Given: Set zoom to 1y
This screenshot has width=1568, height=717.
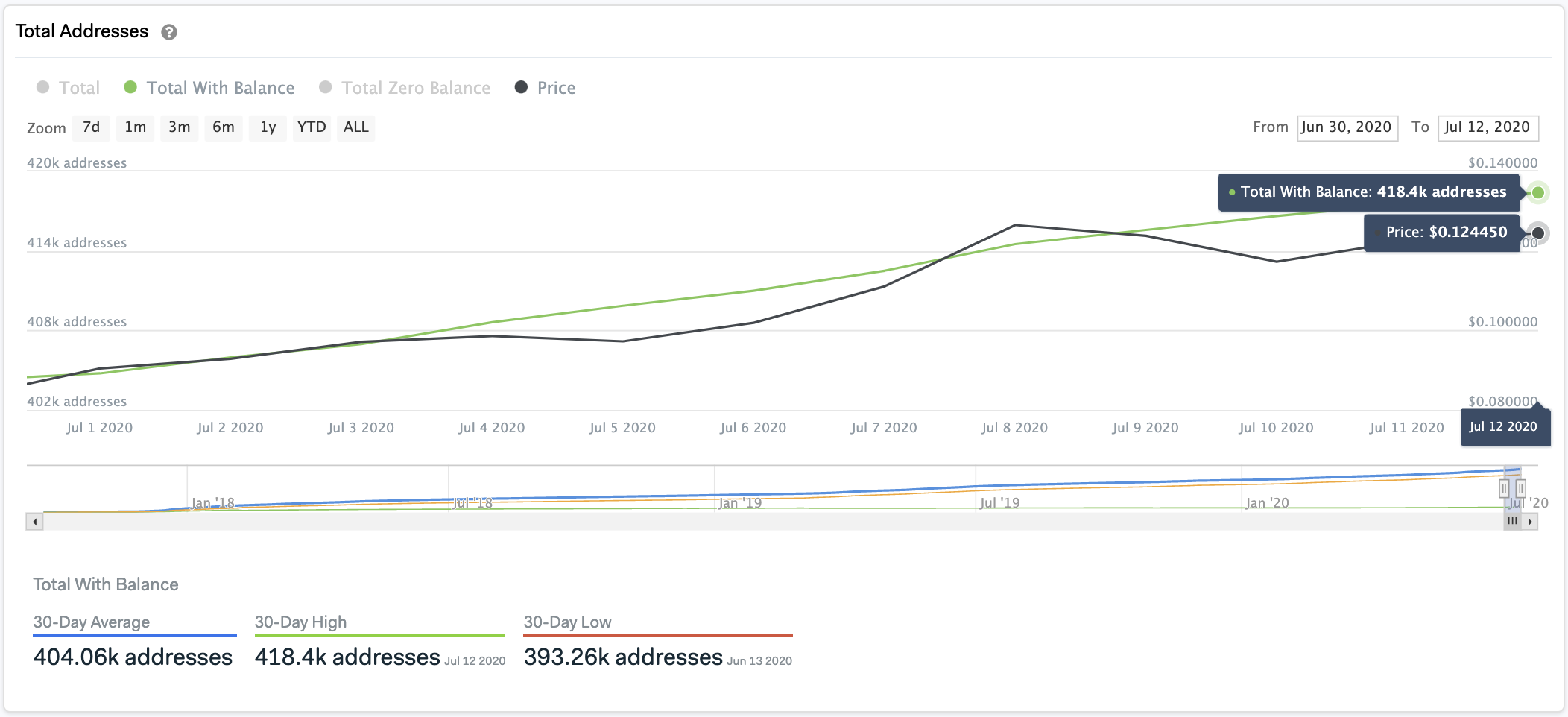Looking at the screenshot, I should [x=268, y=127].
